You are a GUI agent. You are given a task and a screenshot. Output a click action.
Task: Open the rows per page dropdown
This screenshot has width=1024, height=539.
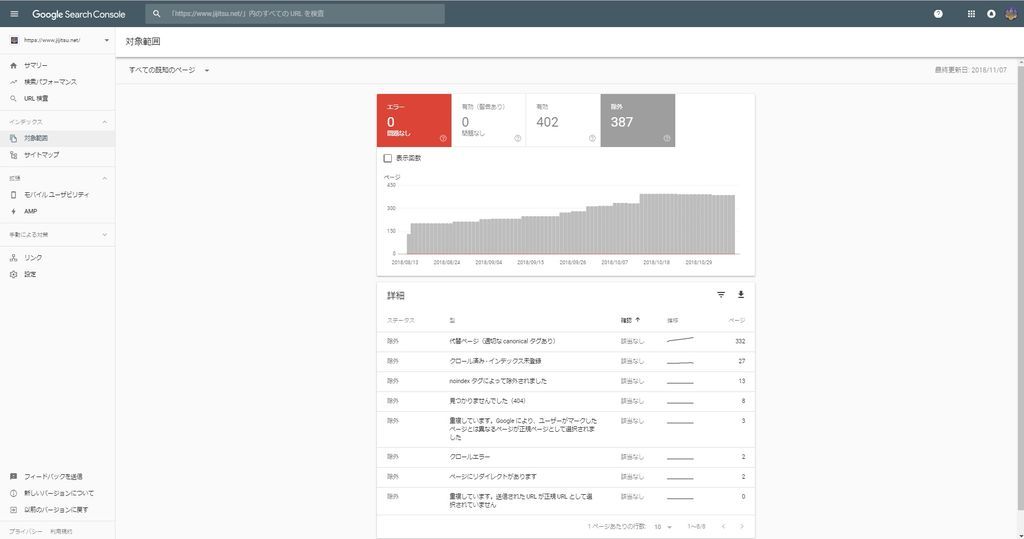click(663, 527)
